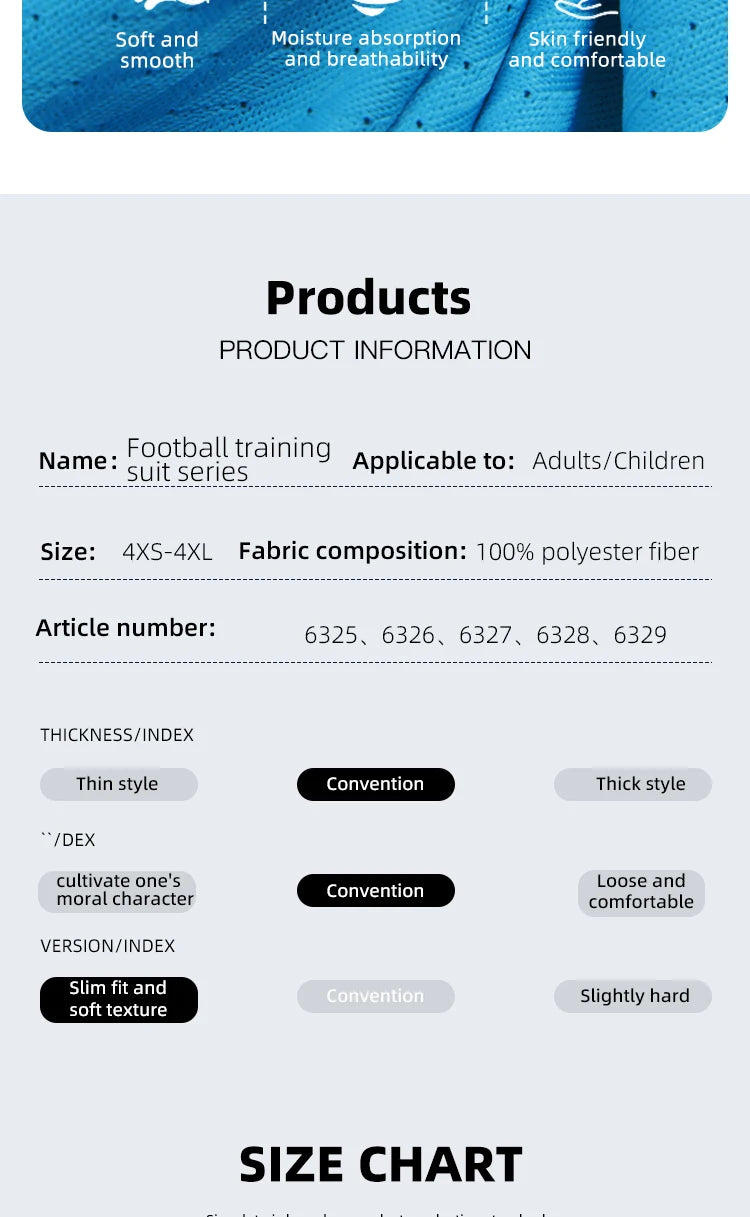The height and width of the screenshot is (1217, 750).
Task: Select the Thin style option
Action: click(x=118, y=784)
